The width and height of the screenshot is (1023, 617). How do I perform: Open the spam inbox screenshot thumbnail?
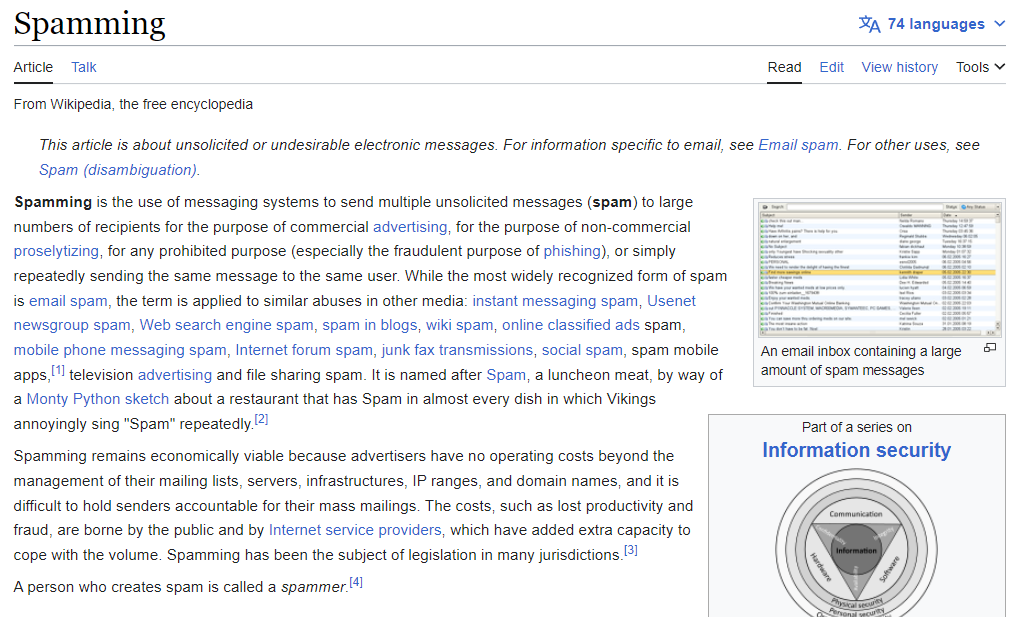point(879,268)
